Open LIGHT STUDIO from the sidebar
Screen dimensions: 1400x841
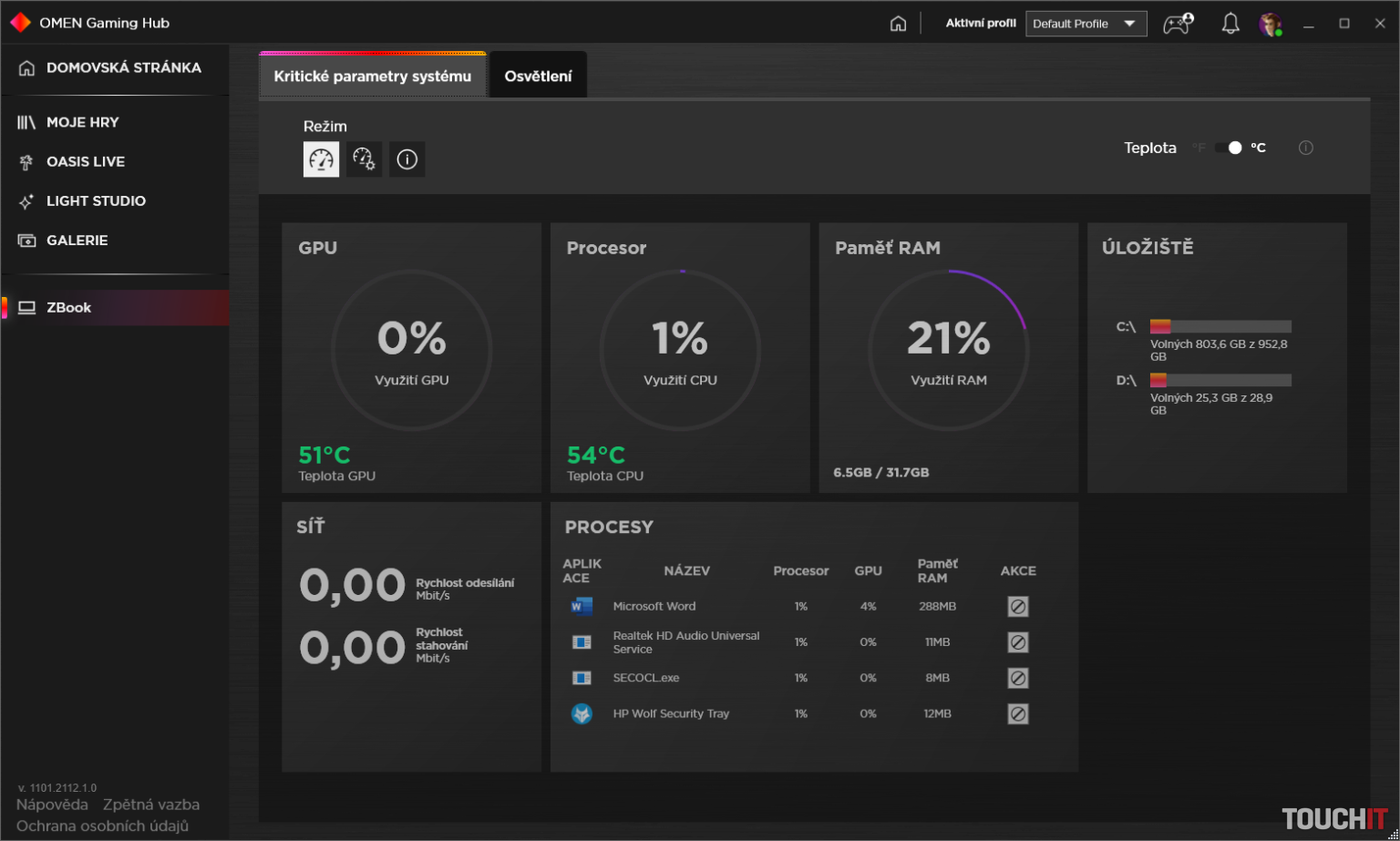[x=97, y=200]
